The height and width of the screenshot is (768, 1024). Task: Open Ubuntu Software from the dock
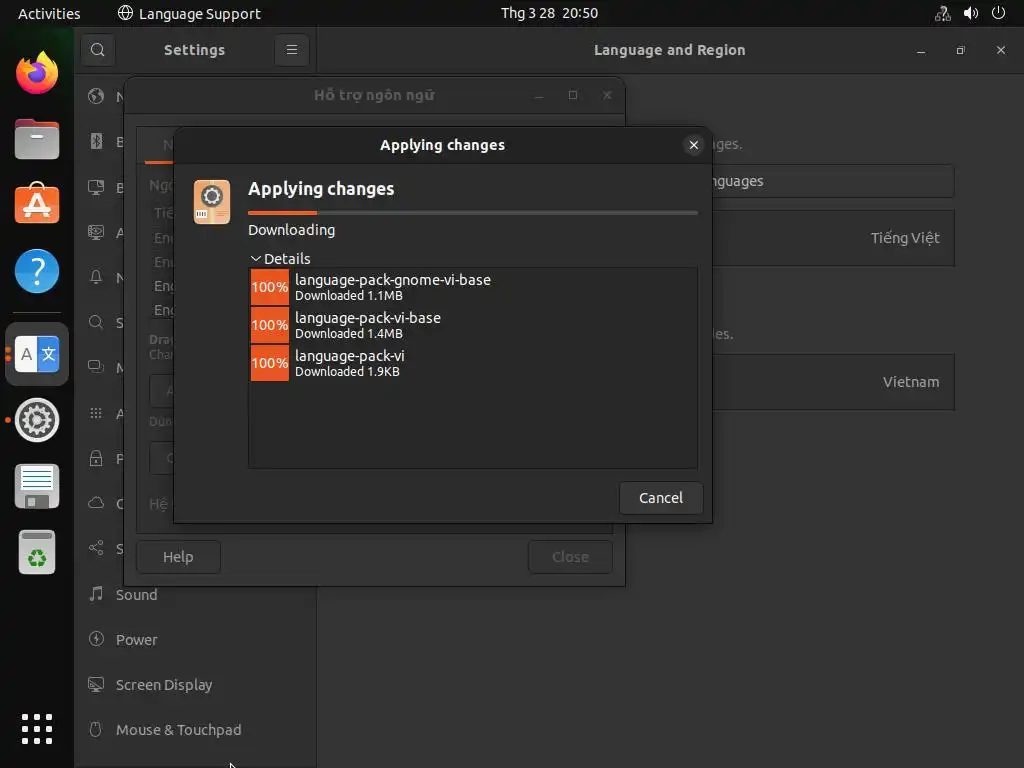pyautogui.click(x=37, y=205)
